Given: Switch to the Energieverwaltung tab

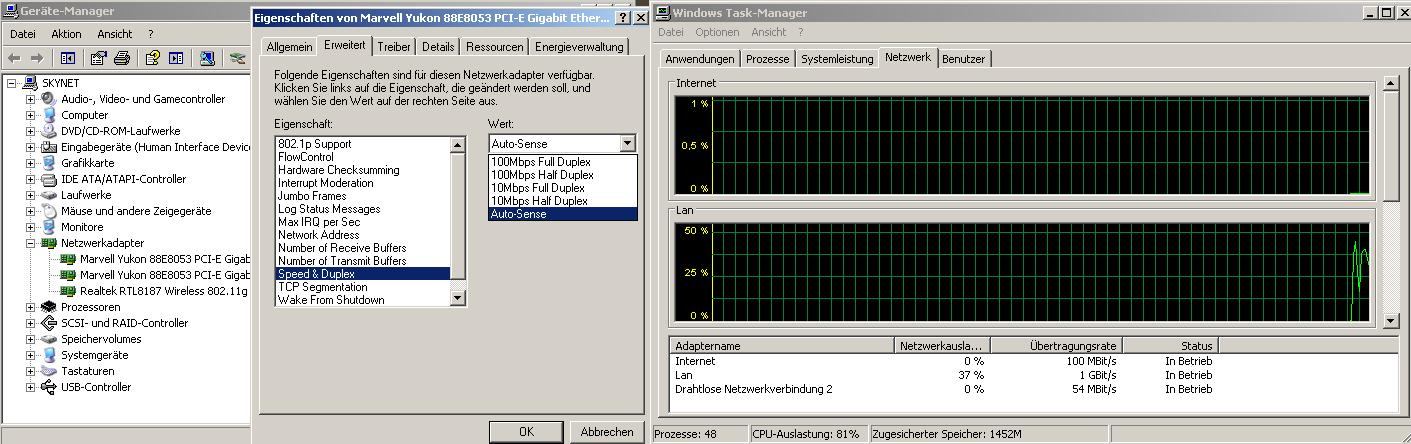Looking at the screenshot, I should tap(579, 47).
